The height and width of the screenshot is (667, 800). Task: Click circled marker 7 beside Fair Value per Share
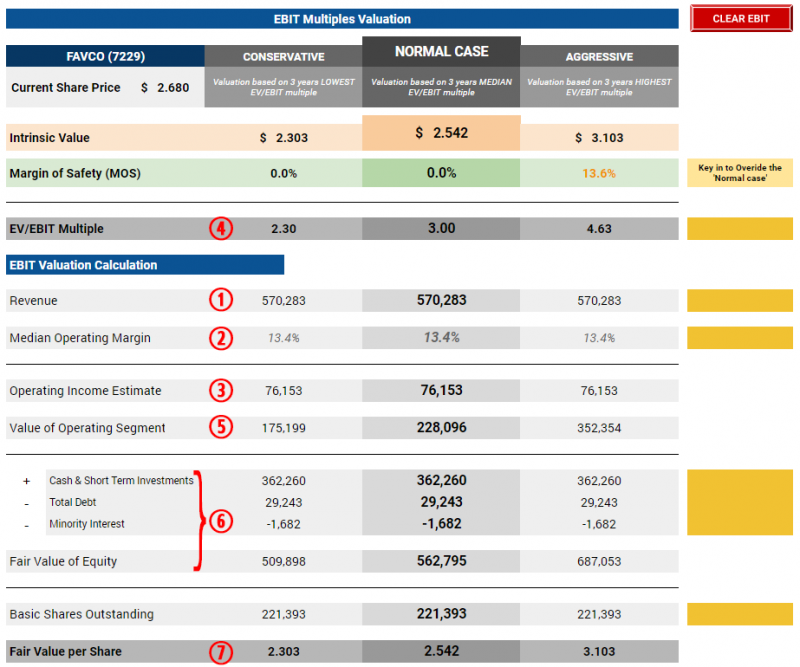[x=222, y=651]
